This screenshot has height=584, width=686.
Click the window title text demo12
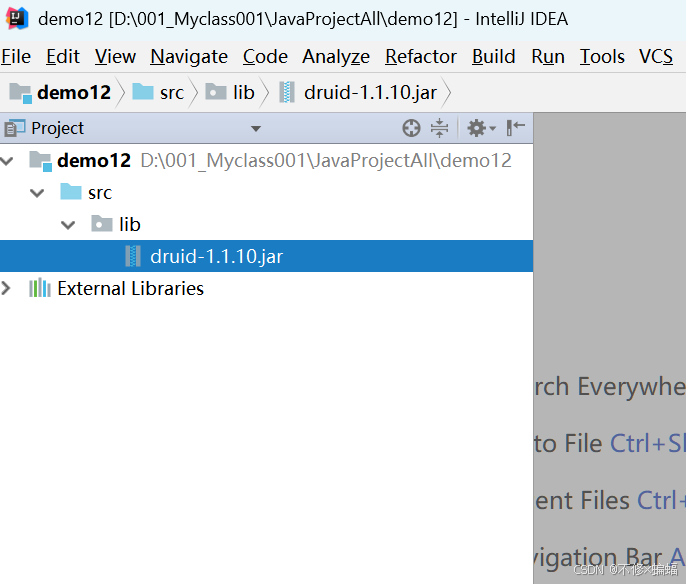tap(70, 19)
